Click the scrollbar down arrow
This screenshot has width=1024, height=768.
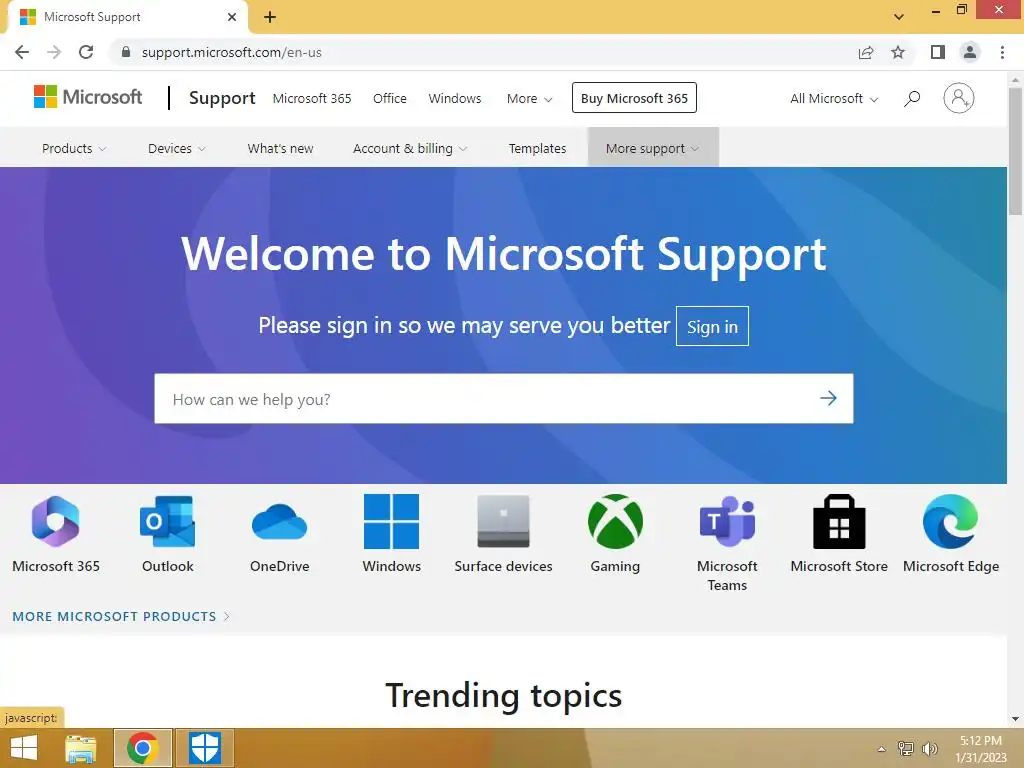[x=1016, y=719]
